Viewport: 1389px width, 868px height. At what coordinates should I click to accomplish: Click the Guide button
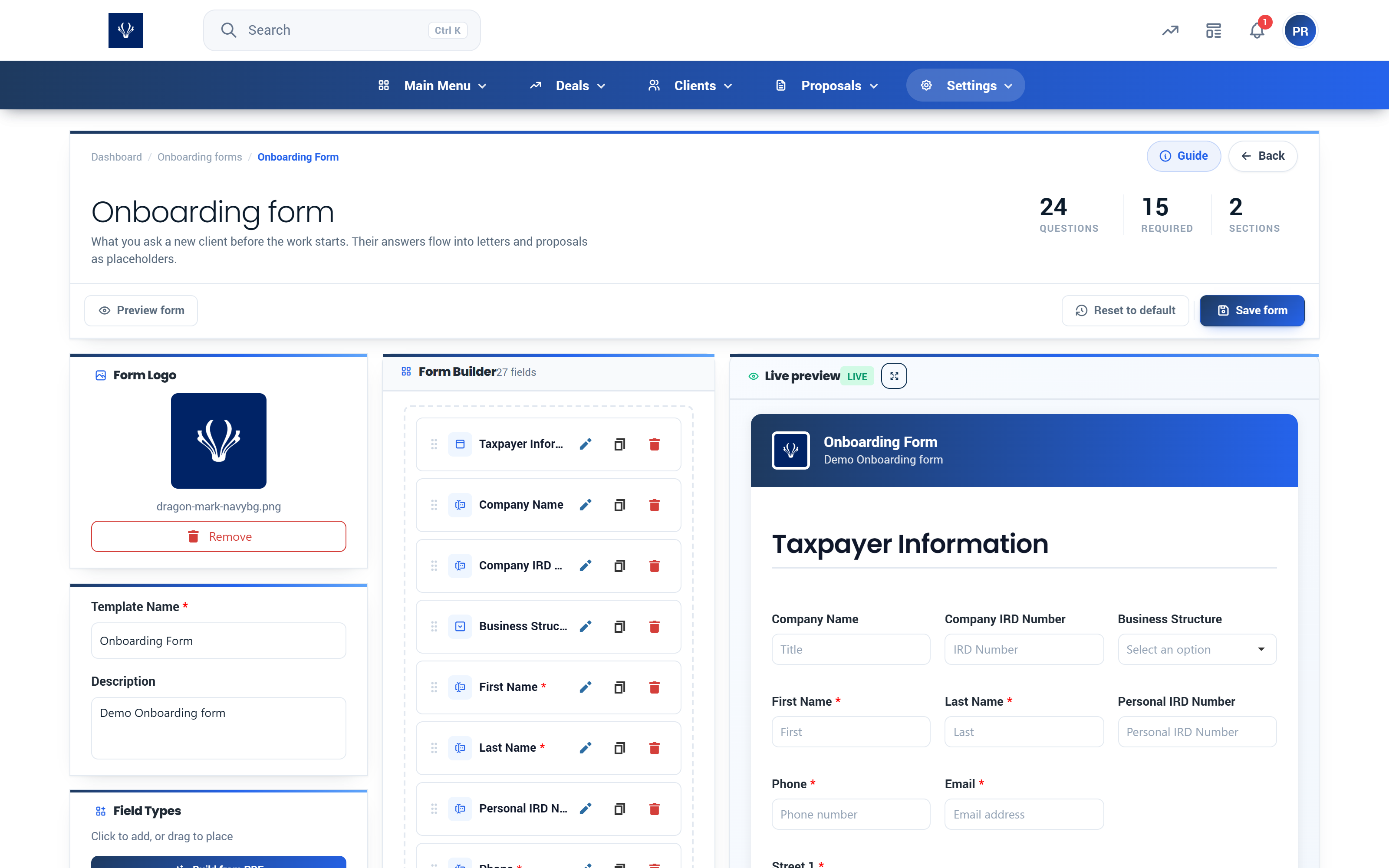click(1184, 156)
